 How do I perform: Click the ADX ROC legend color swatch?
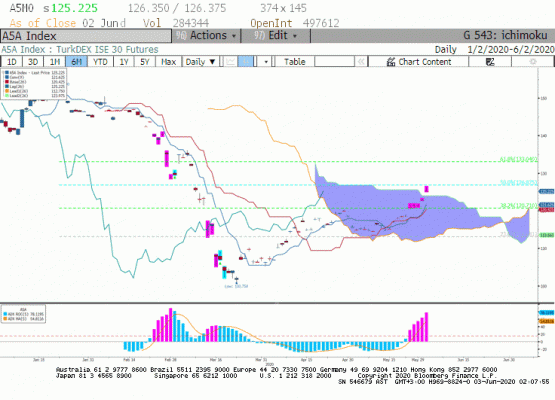pyautogui.click(x=5, y=314)
